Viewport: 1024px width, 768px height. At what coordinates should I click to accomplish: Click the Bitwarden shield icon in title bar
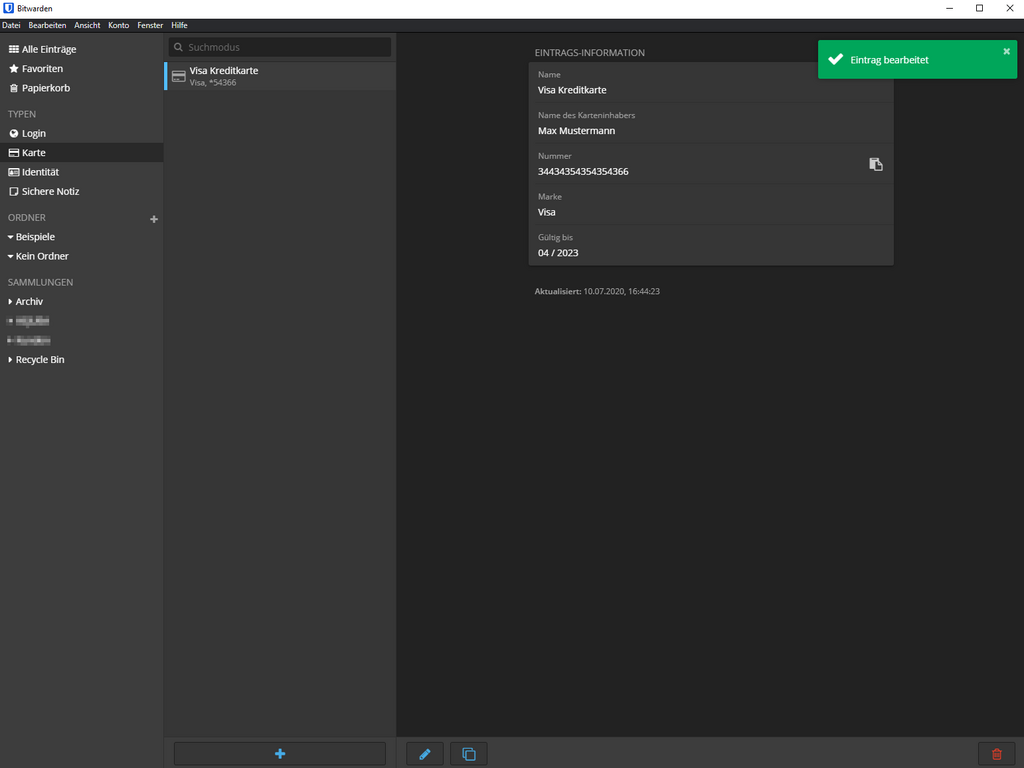point(8,8)
